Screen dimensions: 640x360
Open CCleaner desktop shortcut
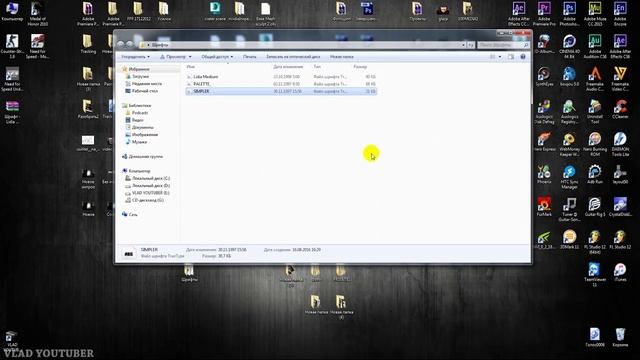point(620,109)
